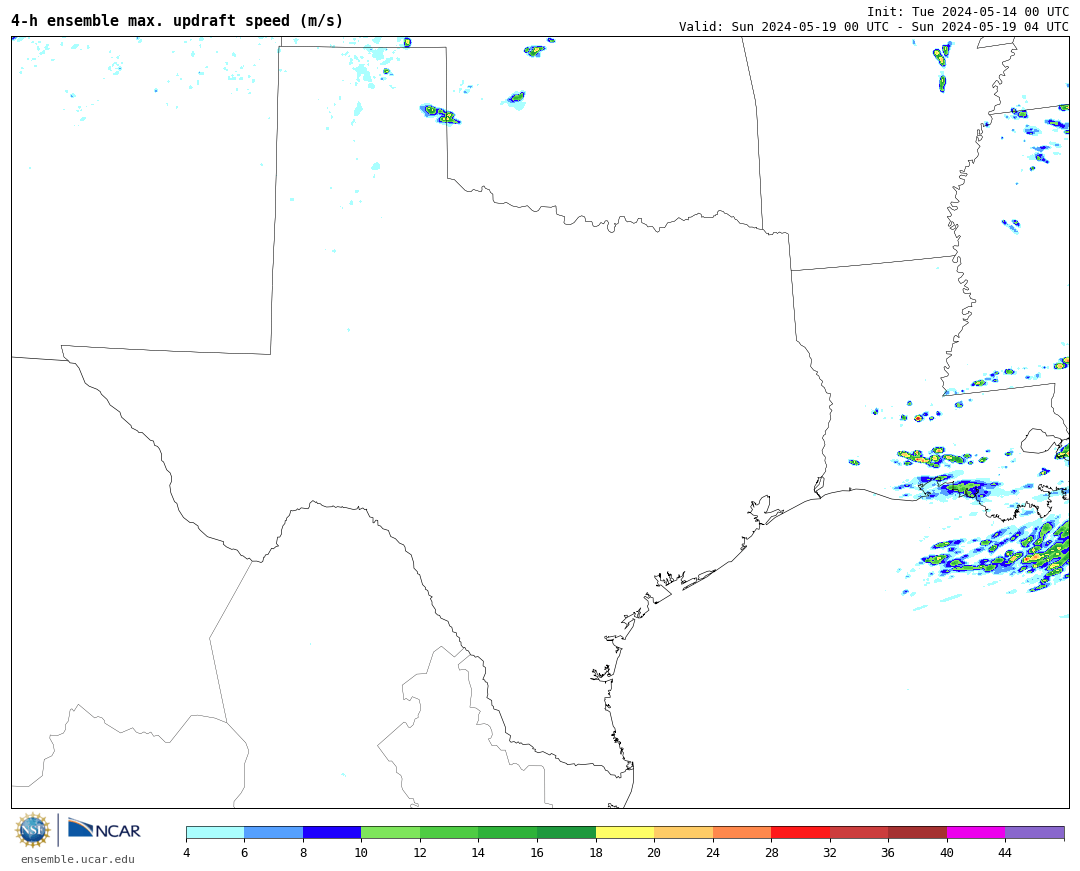Click the colorbar label '24'
This screenshot has height=871, width=1080.
pos(713,852)
